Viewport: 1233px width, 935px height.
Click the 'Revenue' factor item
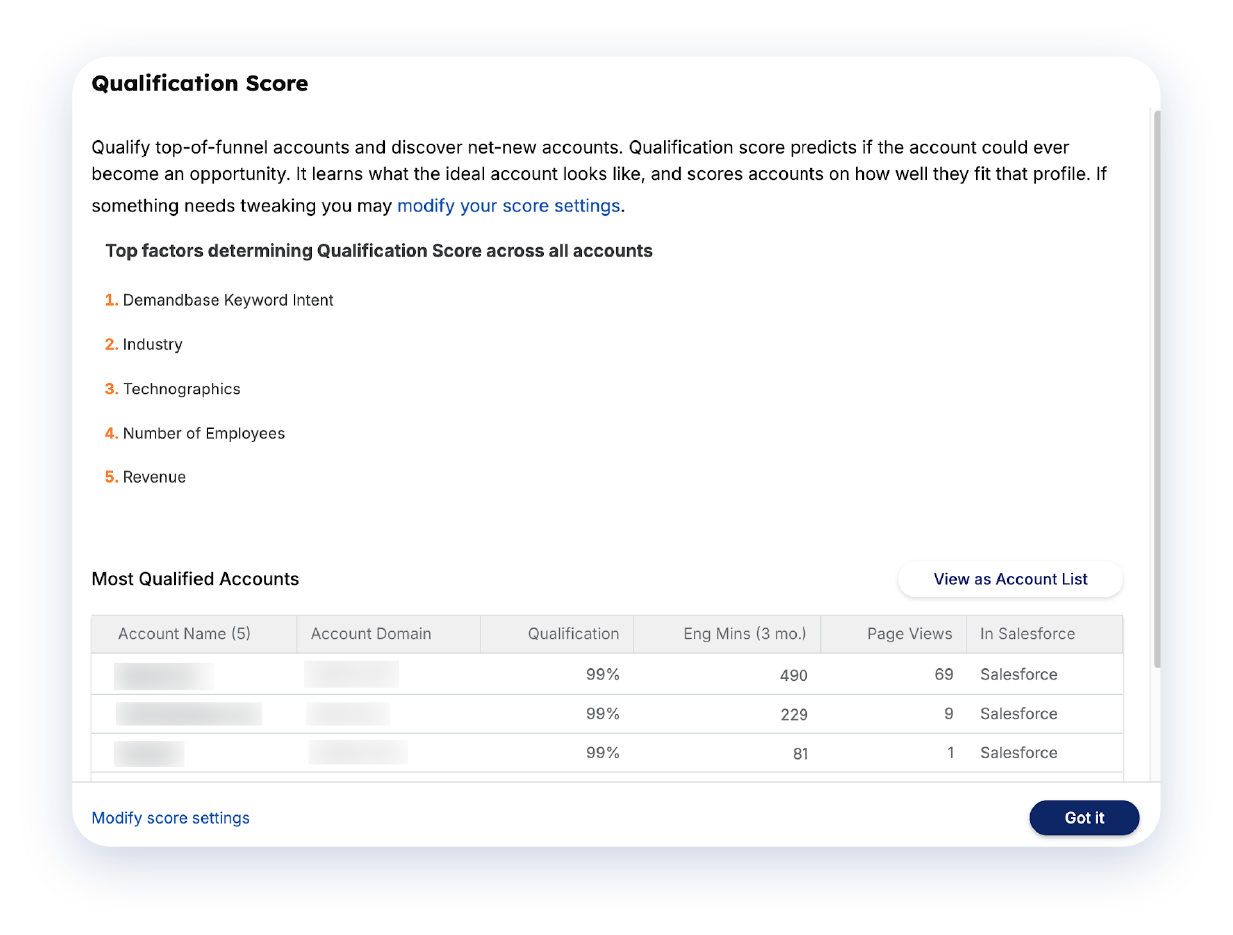[x=154, y=477]
